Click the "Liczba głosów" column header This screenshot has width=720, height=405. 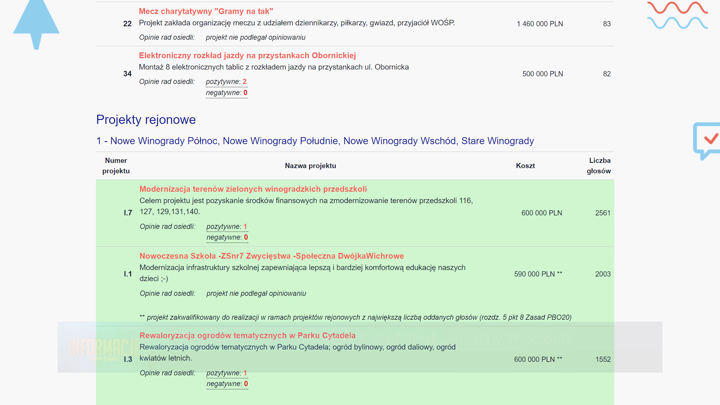click(598, 166)
